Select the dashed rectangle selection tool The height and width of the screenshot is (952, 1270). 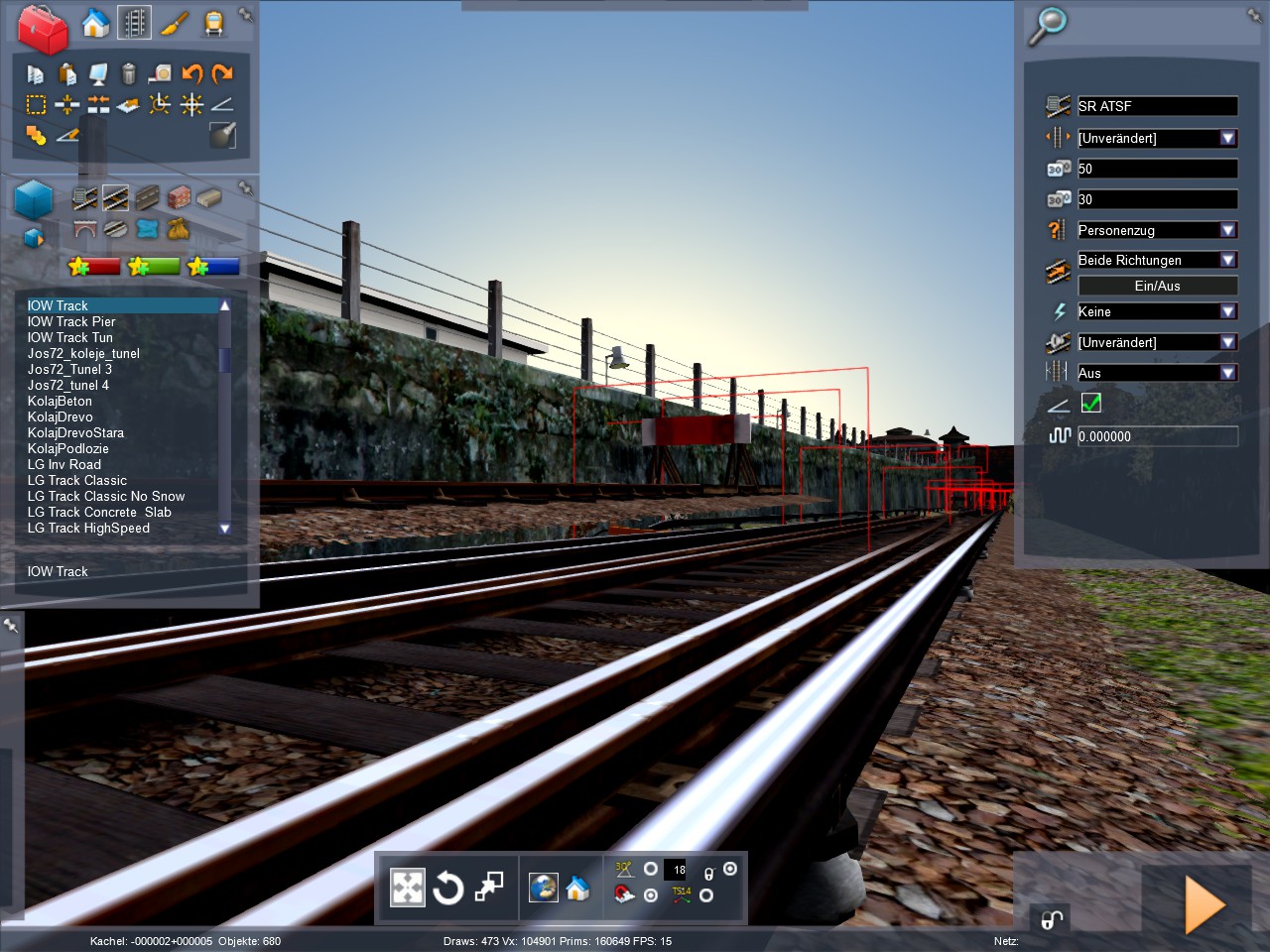pyautogui.click(x=36, y=104)
